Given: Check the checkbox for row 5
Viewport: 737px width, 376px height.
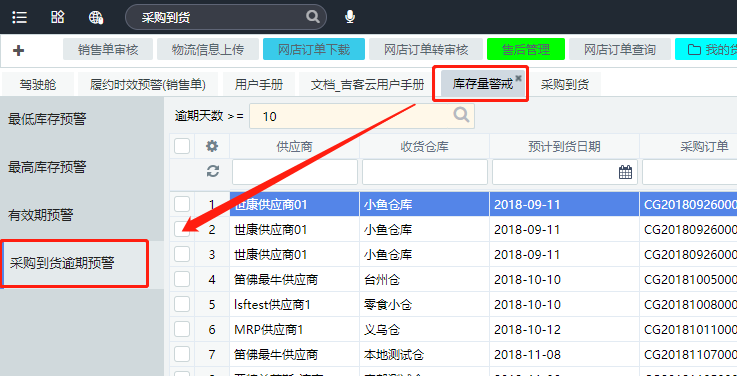Looking at the screenshot, I should tap(182, 304).
